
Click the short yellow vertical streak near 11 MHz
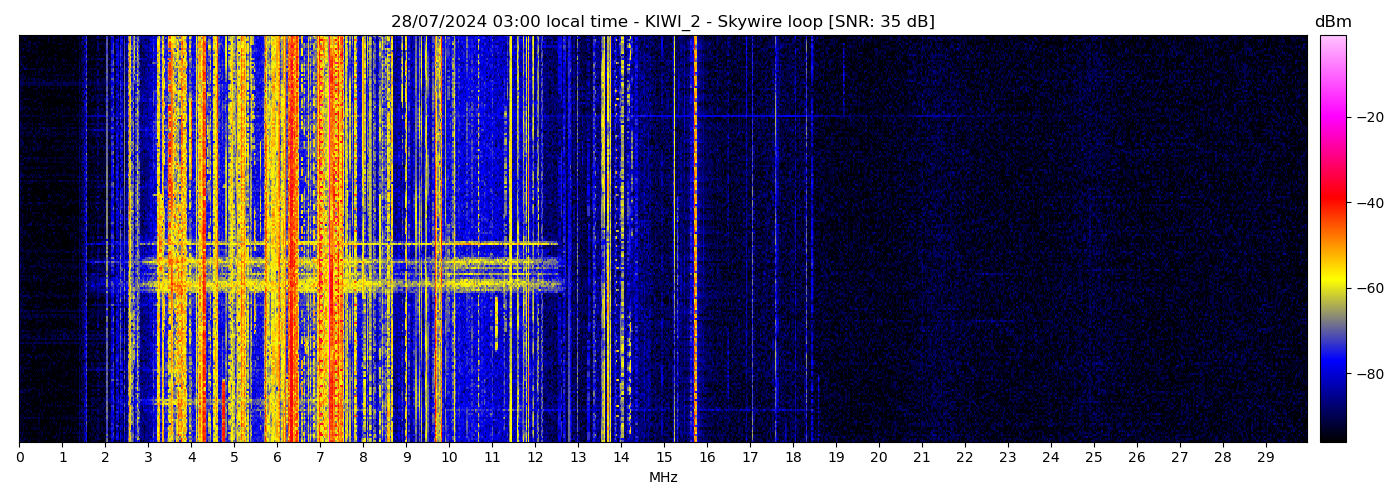coord(496,322)
